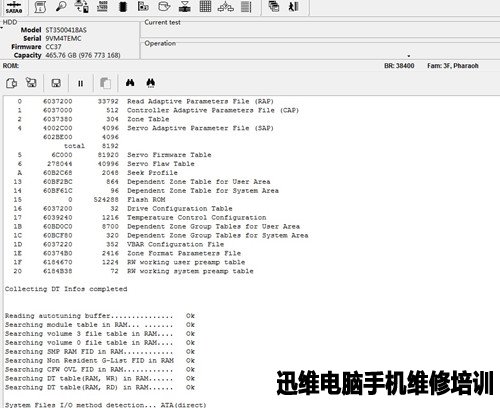Select capacity '465.76 GB (976 773 168)'
This screenshot has height=408, width=500.
83,55
